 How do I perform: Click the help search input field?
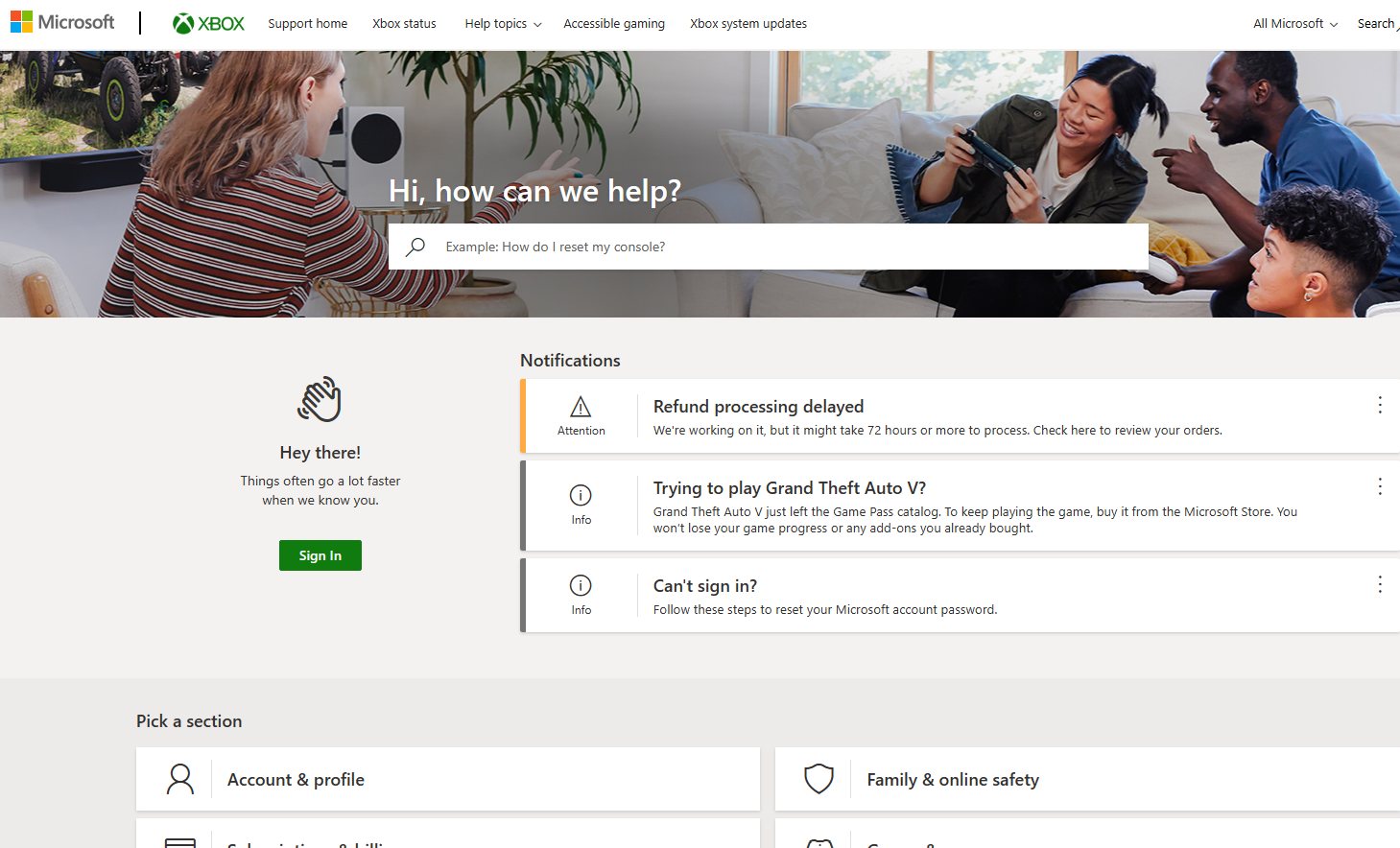tap(769, 247)
